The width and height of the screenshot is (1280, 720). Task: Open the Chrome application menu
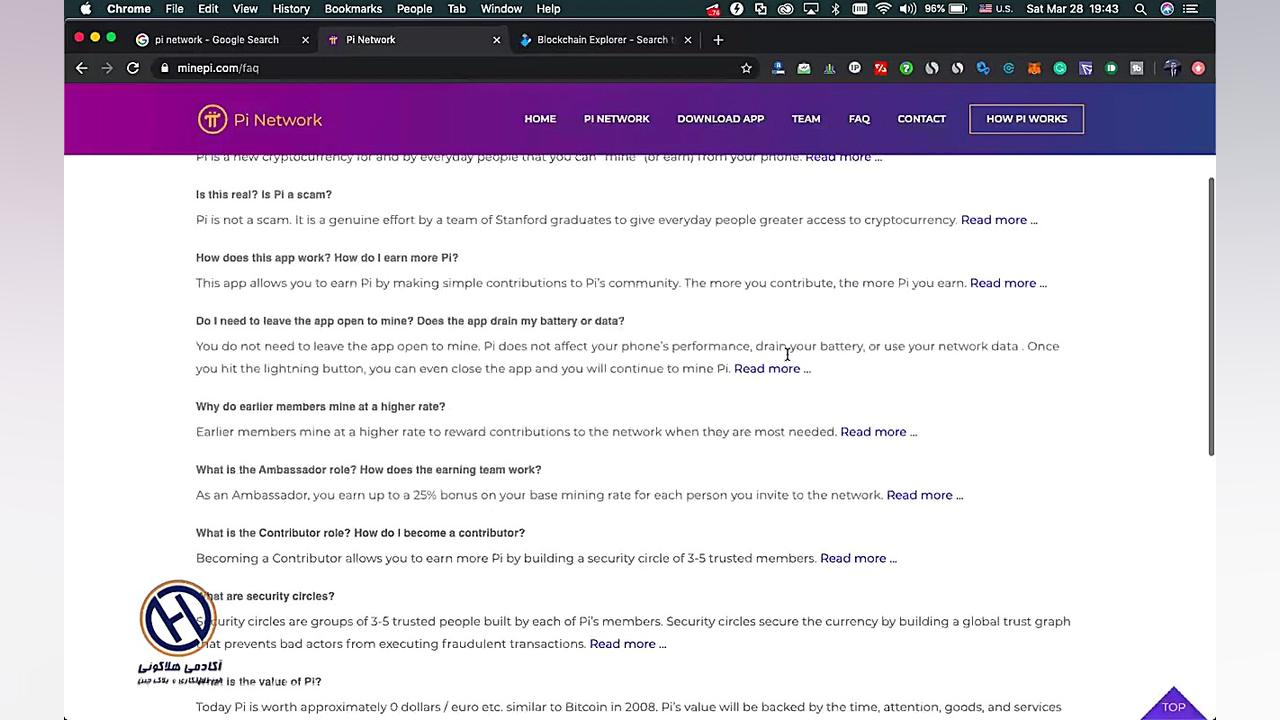coord(129,9)
